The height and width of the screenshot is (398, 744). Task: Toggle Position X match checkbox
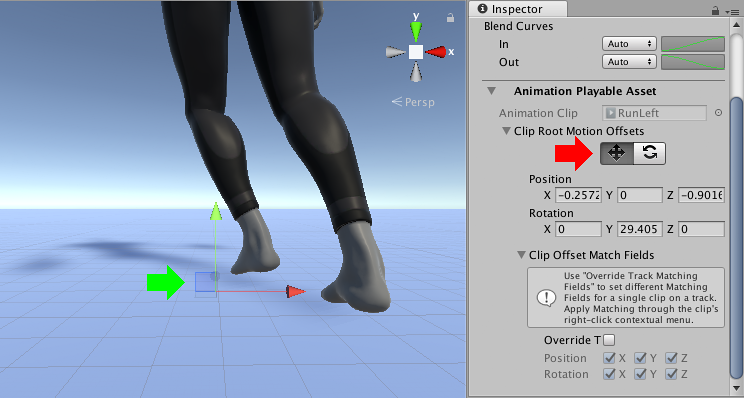pos(609,358)
